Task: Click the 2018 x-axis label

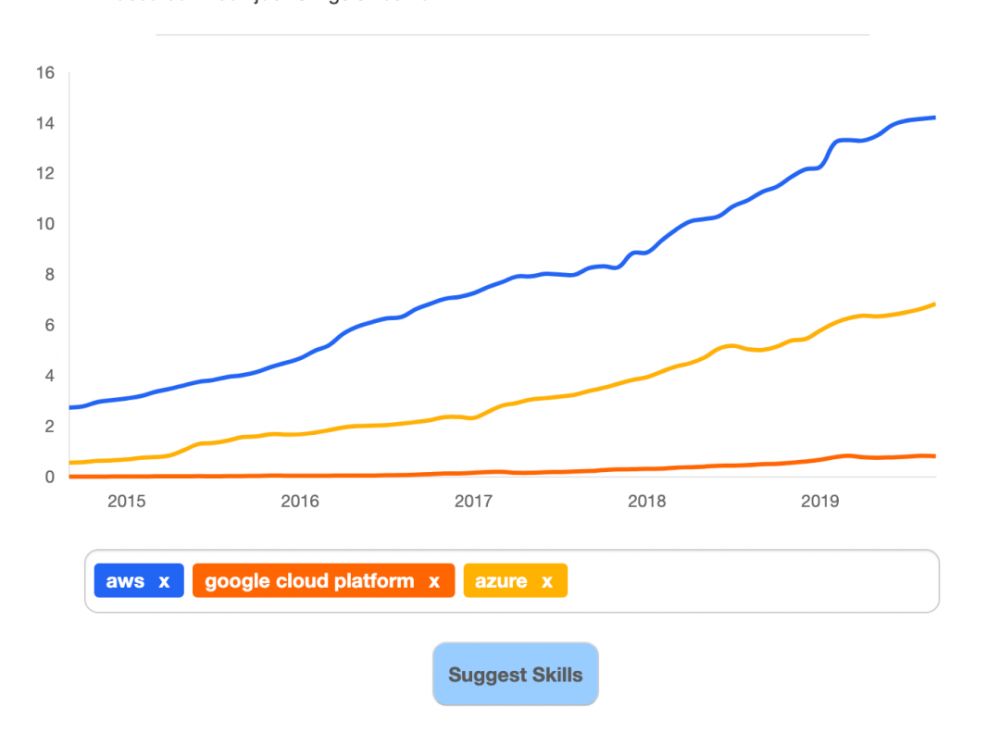Action: coord(647,501)
